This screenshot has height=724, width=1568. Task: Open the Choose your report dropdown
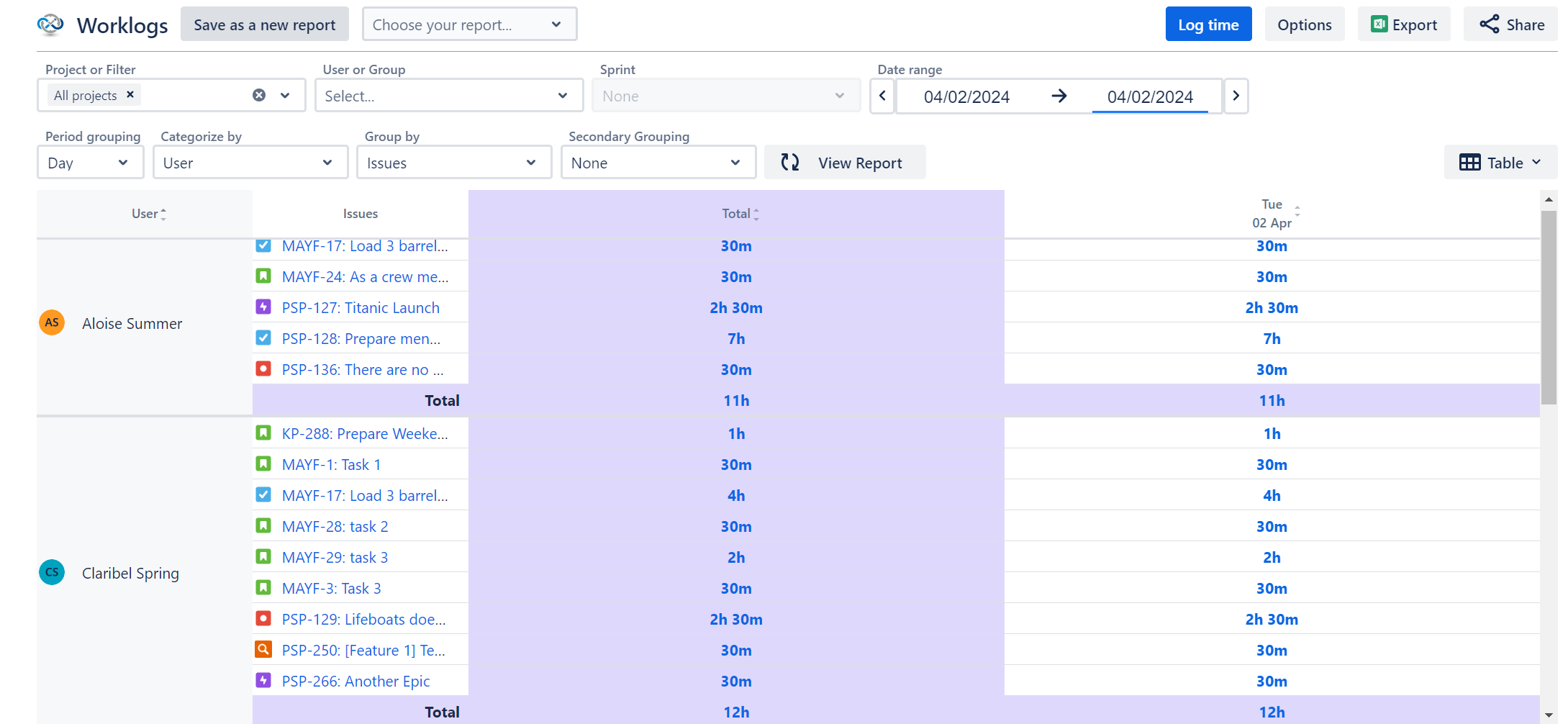click(x=469, y=24)
